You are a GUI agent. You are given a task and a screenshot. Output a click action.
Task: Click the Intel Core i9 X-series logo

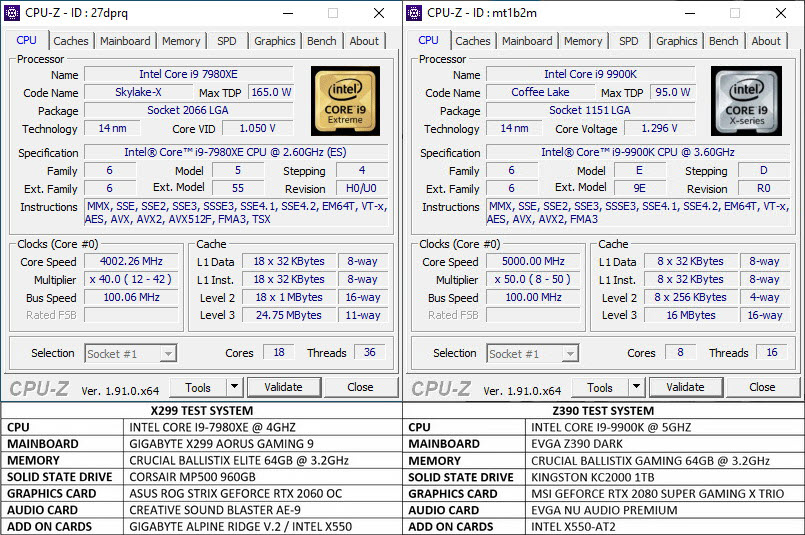point(746,101)
